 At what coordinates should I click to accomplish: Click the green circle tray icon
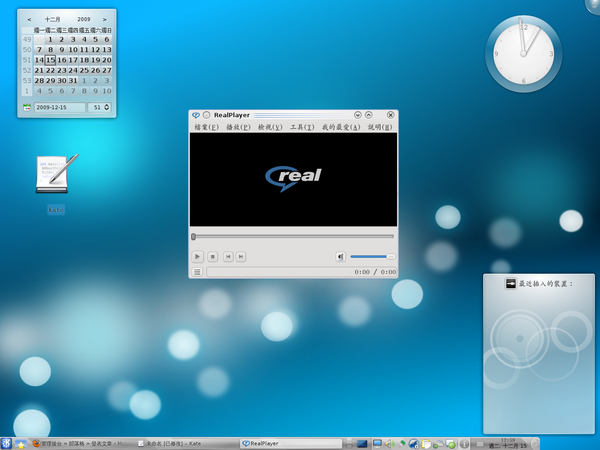(451, 444)
